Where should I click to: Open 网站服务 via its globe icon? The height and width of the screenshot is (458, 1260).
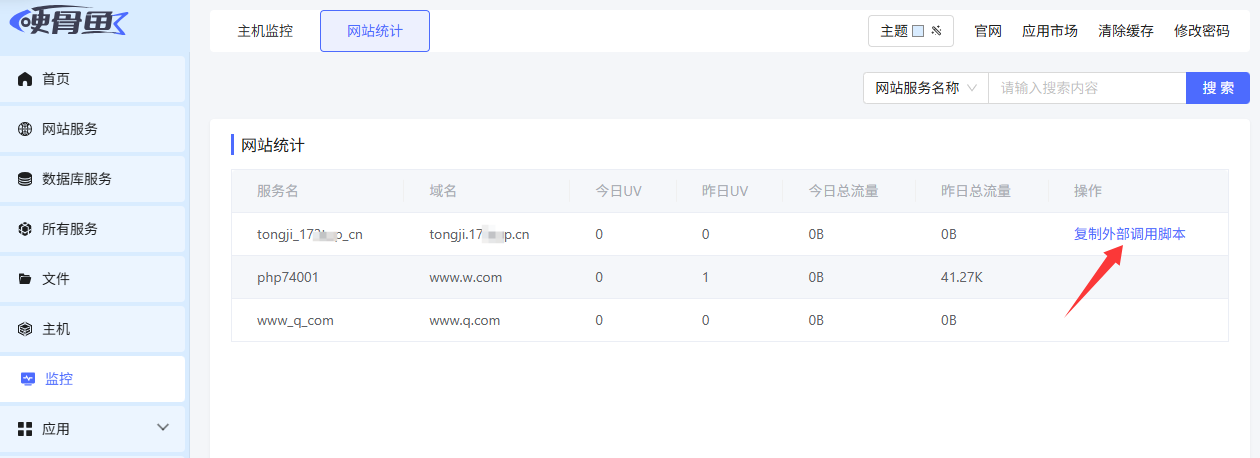tap(25, 129)
